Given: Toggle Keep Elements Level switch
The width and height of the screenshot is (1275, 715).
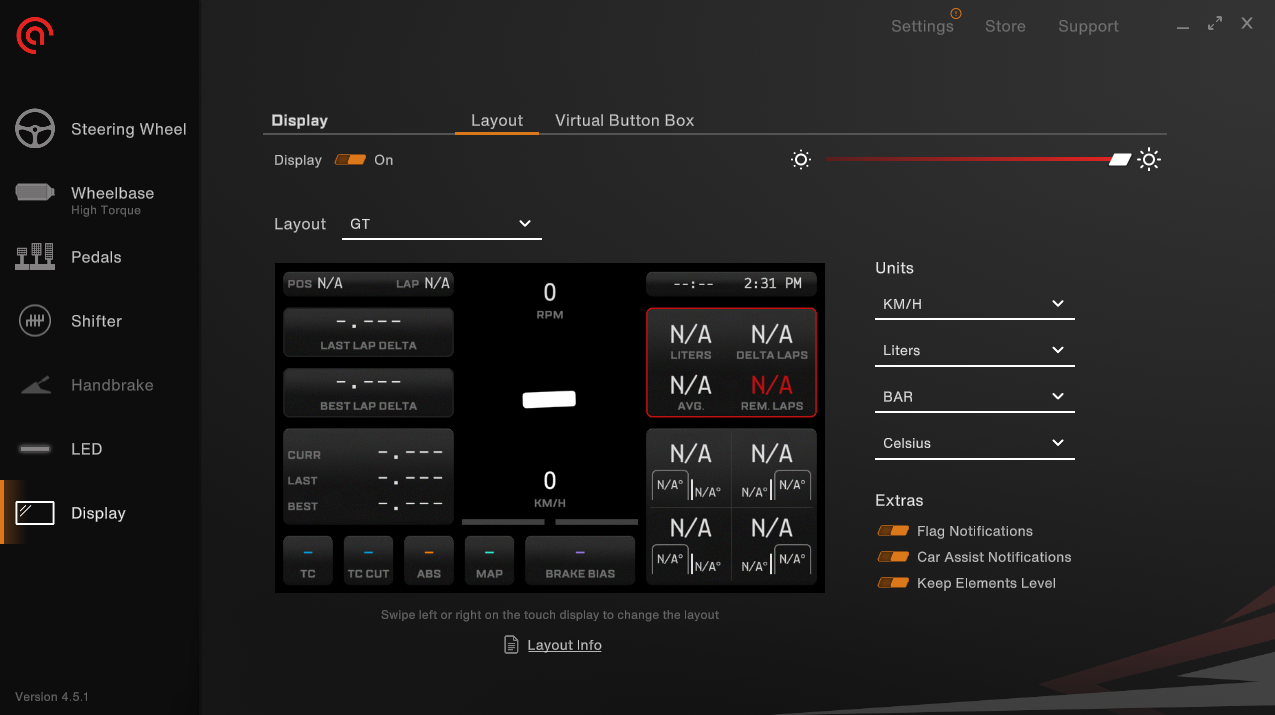Looking at the screenshot, I should click(893, 583).
